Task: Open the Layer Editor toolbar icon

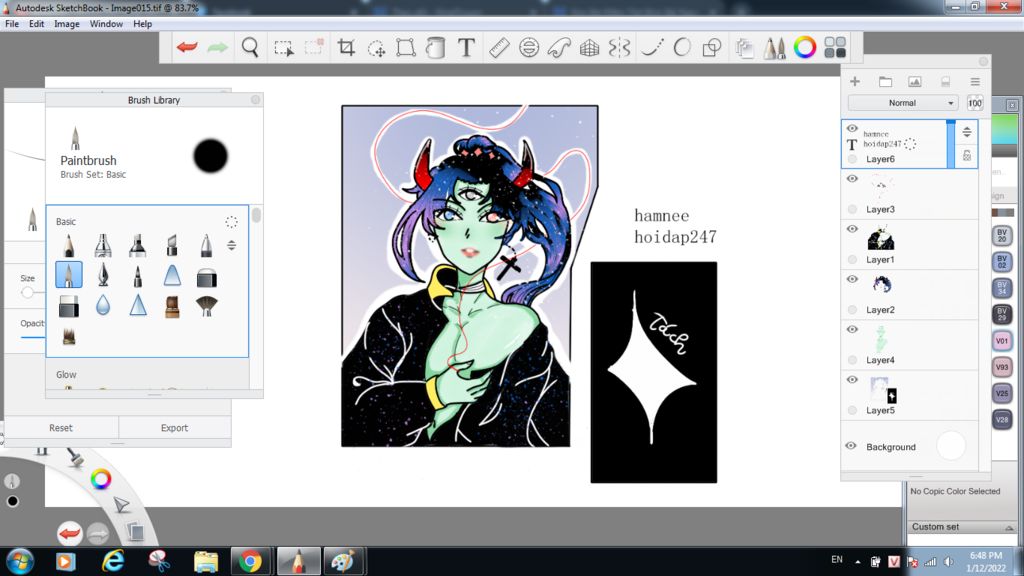Action: click(x=744, y=47)
